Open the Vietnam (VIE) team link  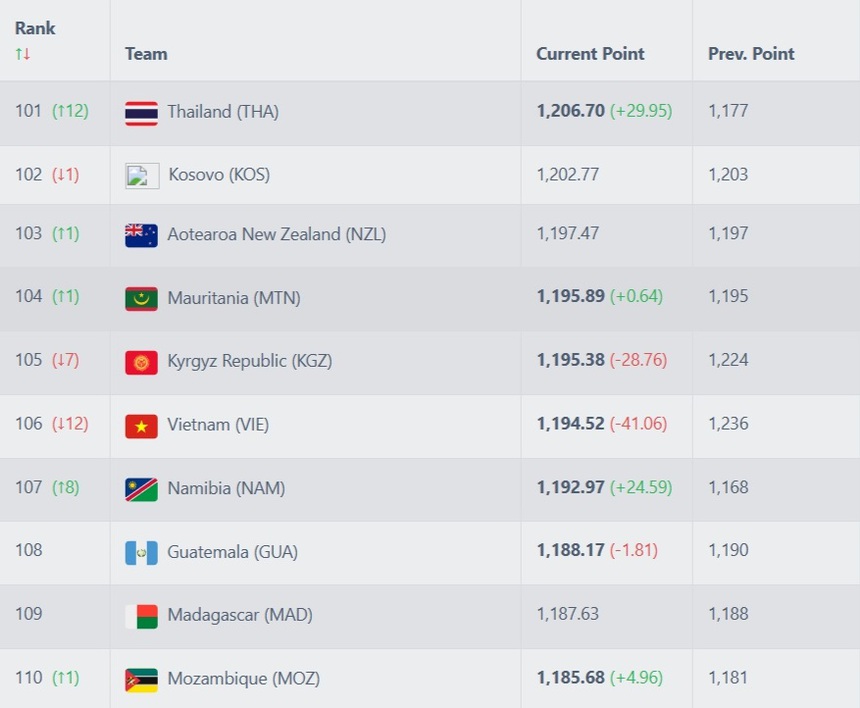(x=218, y=425)
